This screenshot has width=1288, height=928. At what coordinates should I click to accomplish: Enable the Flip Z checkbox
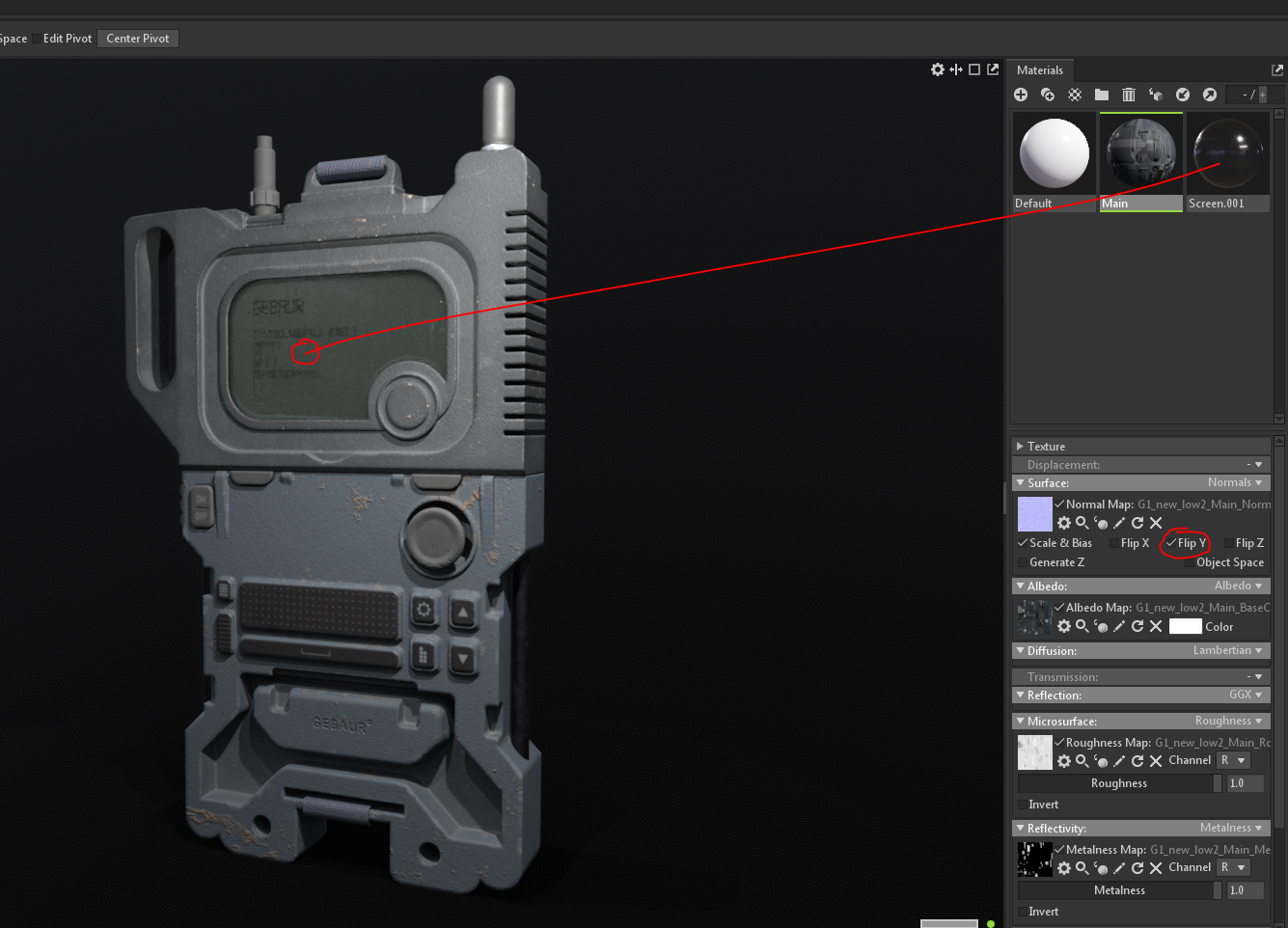[1229, 543]
